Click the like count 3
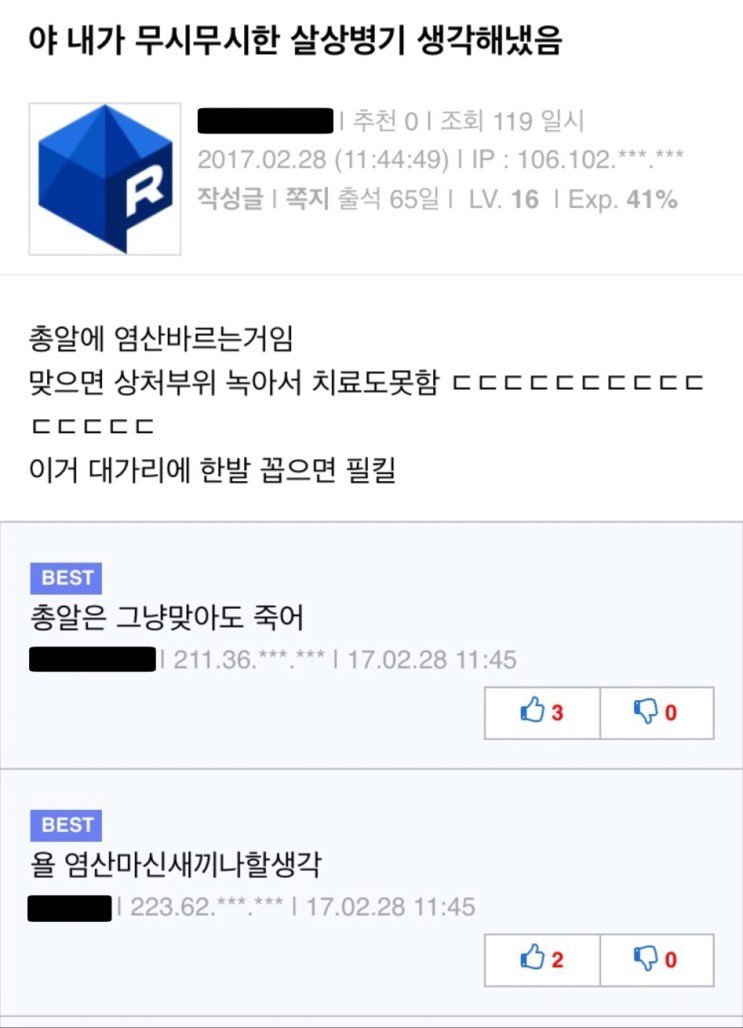Image resolution: width=743 pixels, height=1028 pixels. 557,713
